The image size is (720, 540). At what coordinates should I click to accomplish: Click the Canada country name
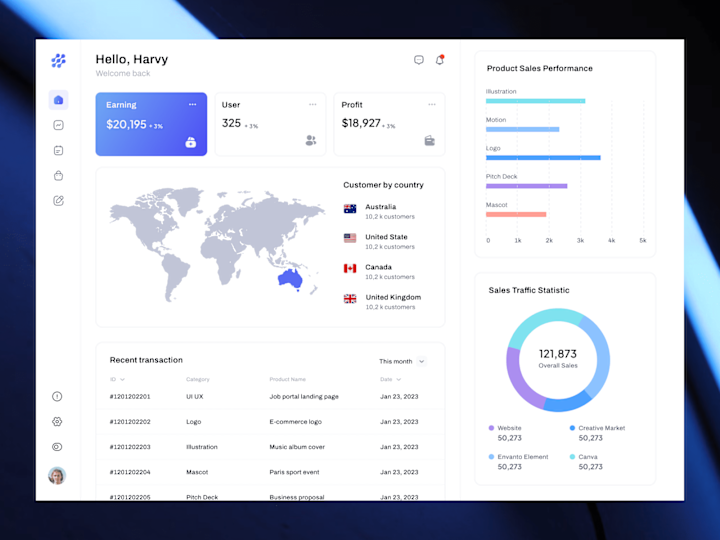pyautogui.click(x=378, y=267)
